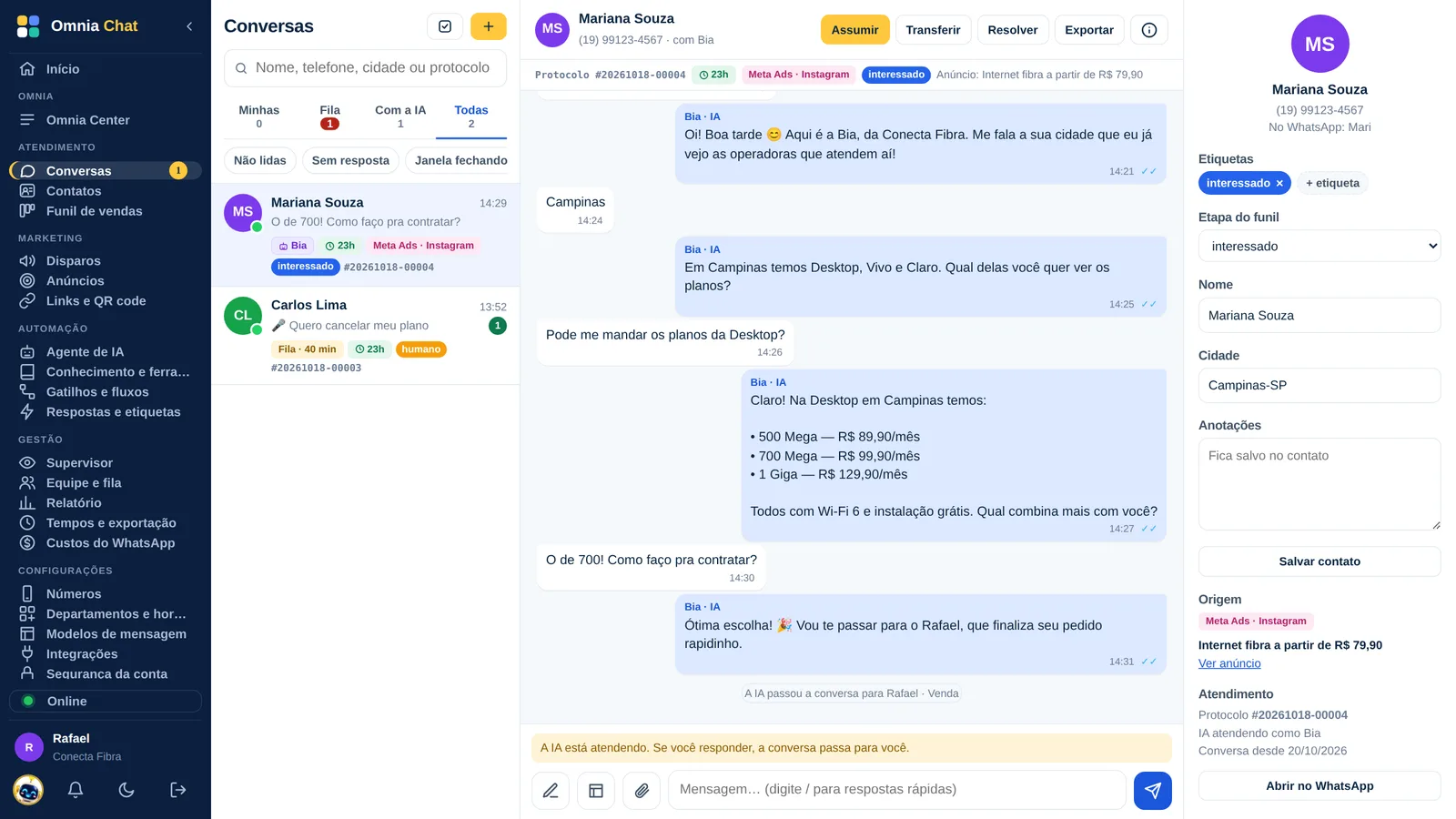The height and width of the screenshot is (819, 1456).
Task: Add a tag with + etiqueta
Action: tap(1332, 183)
